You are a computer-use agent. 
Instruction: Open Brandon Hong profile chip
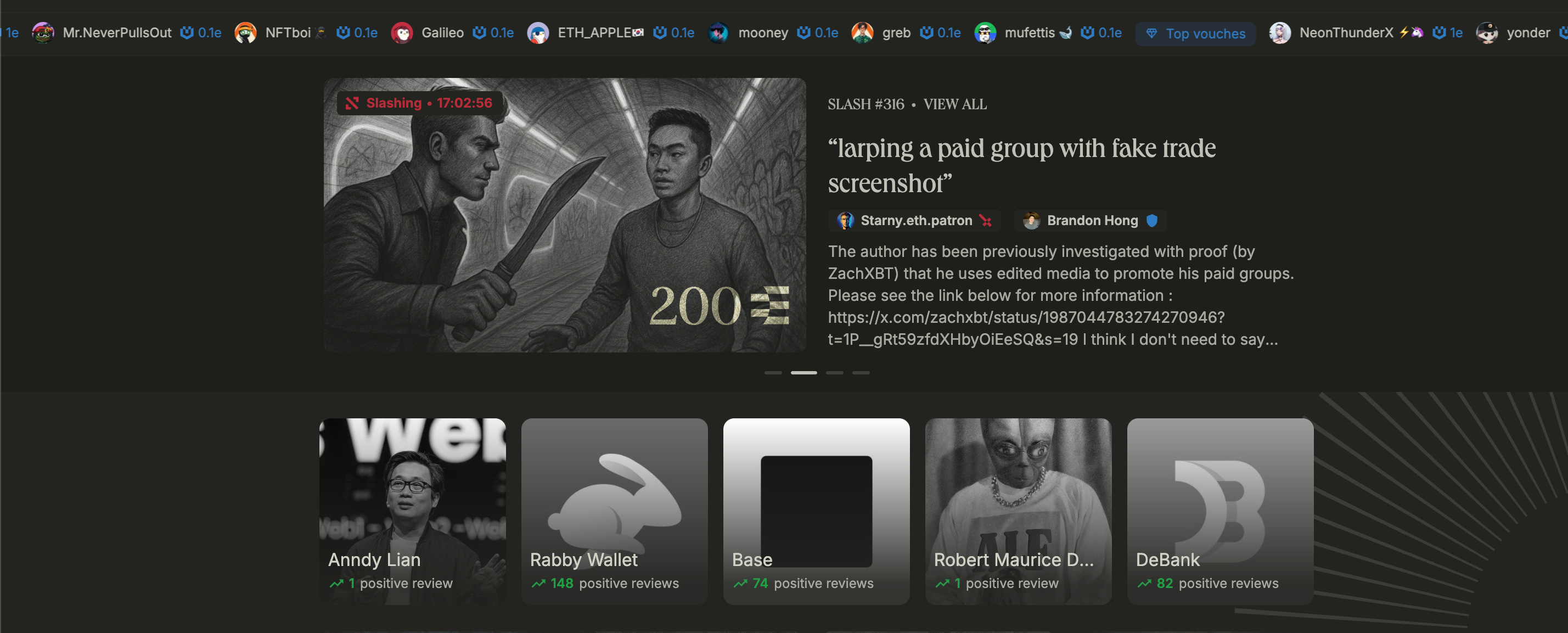point(1089,221)
